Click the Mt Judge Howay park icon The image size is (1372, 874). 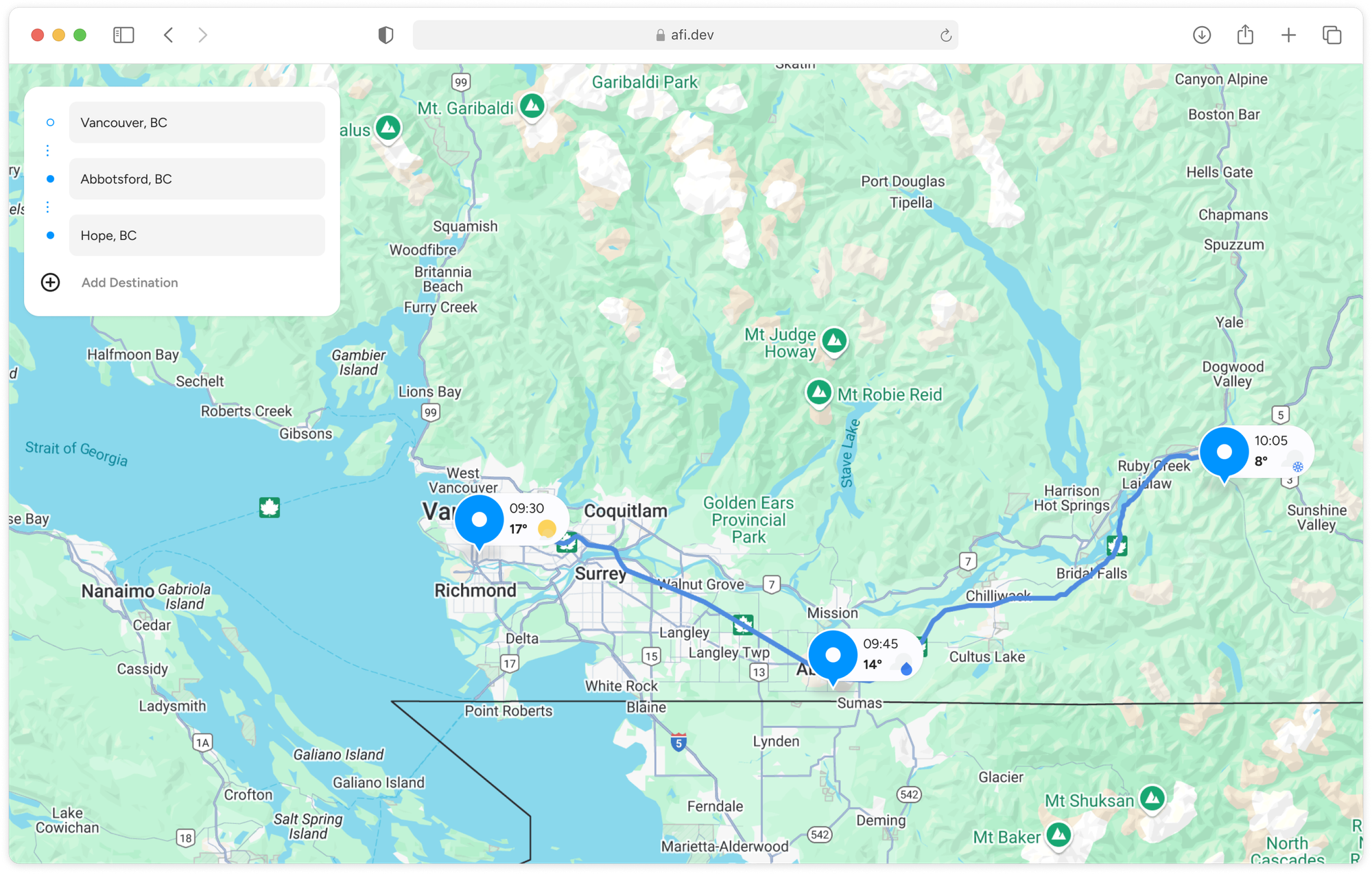point(834,341)
